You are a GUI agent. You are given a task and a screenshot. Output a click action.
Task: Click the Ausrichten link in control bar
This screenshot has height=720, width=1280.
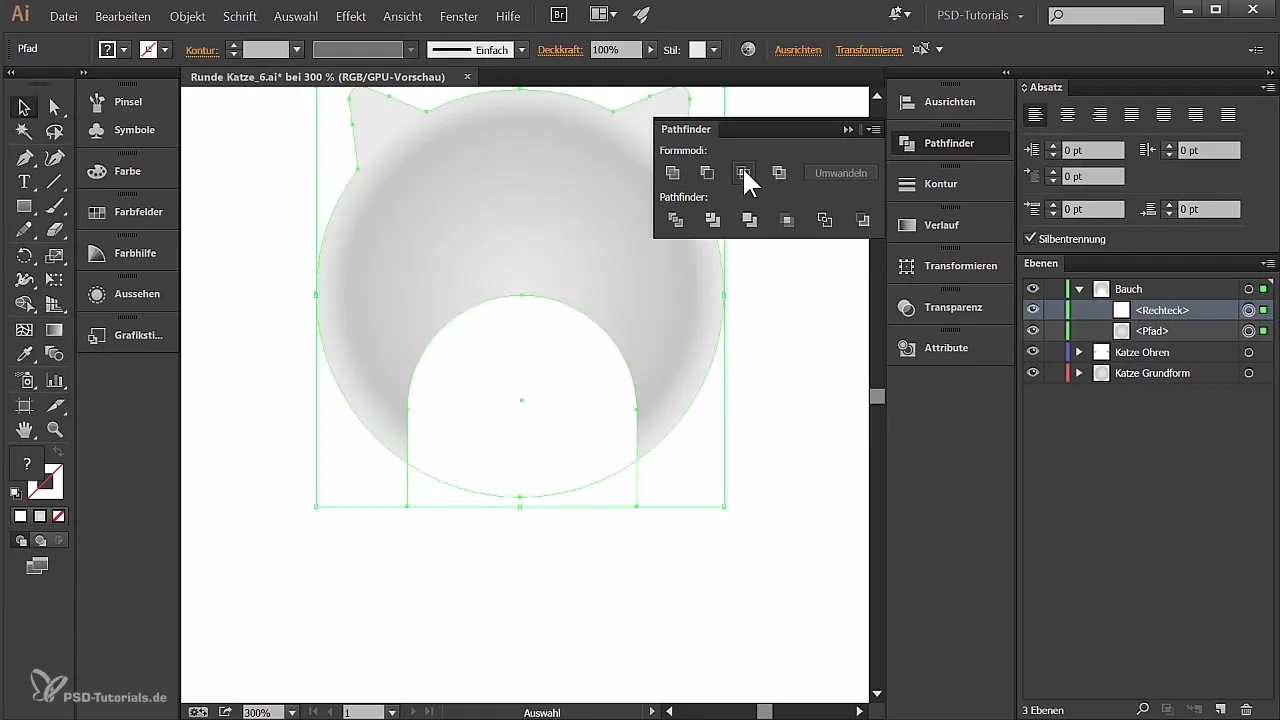[798, 50]
